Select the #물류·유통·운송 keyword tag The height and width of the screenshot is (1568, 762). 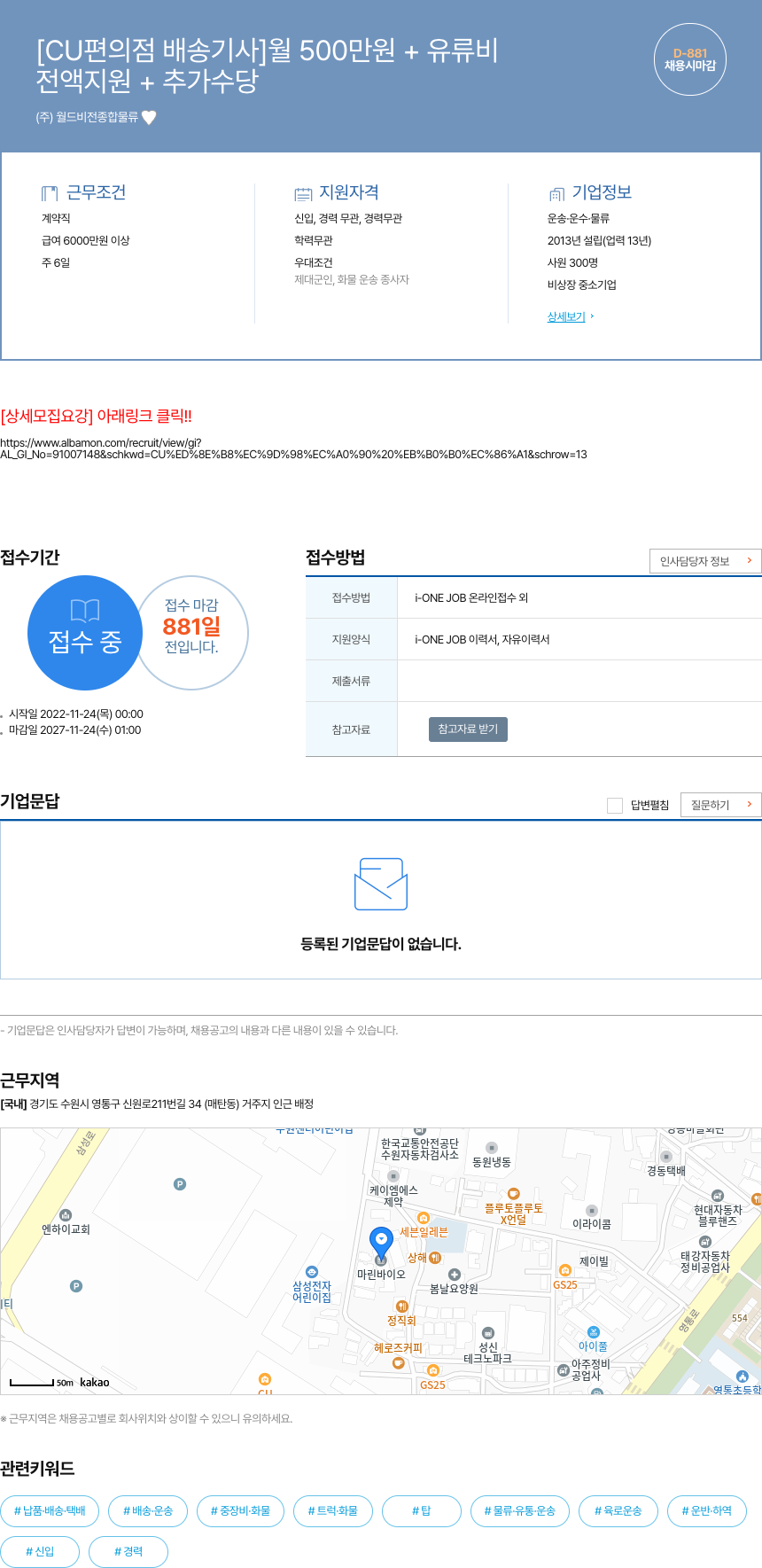(x=520, y=1511)
